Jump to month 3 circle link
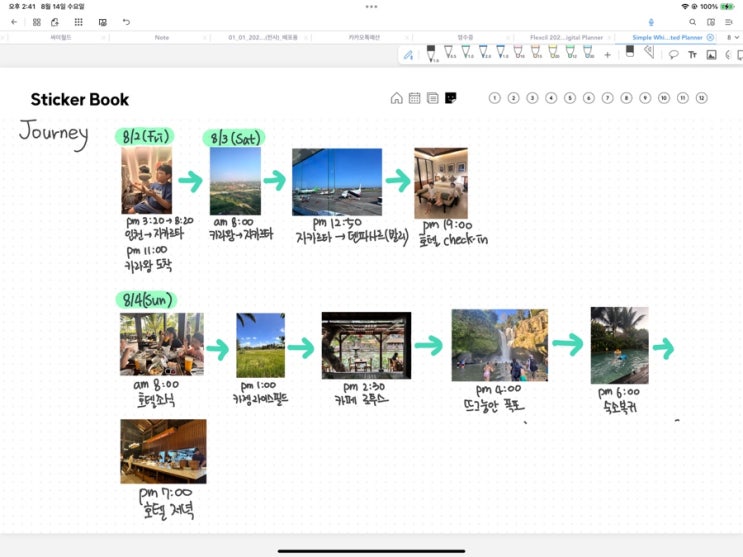 [532, 98]
